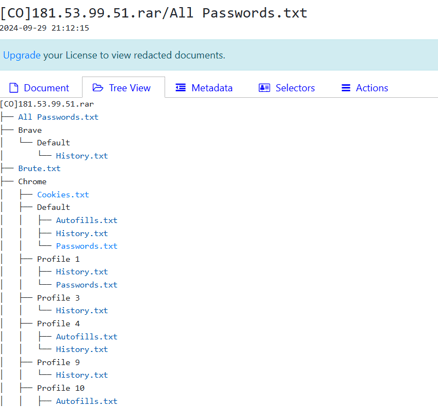438x411 pixels.
Task: Select the Profile 9 folder
Action: [58, 362]
